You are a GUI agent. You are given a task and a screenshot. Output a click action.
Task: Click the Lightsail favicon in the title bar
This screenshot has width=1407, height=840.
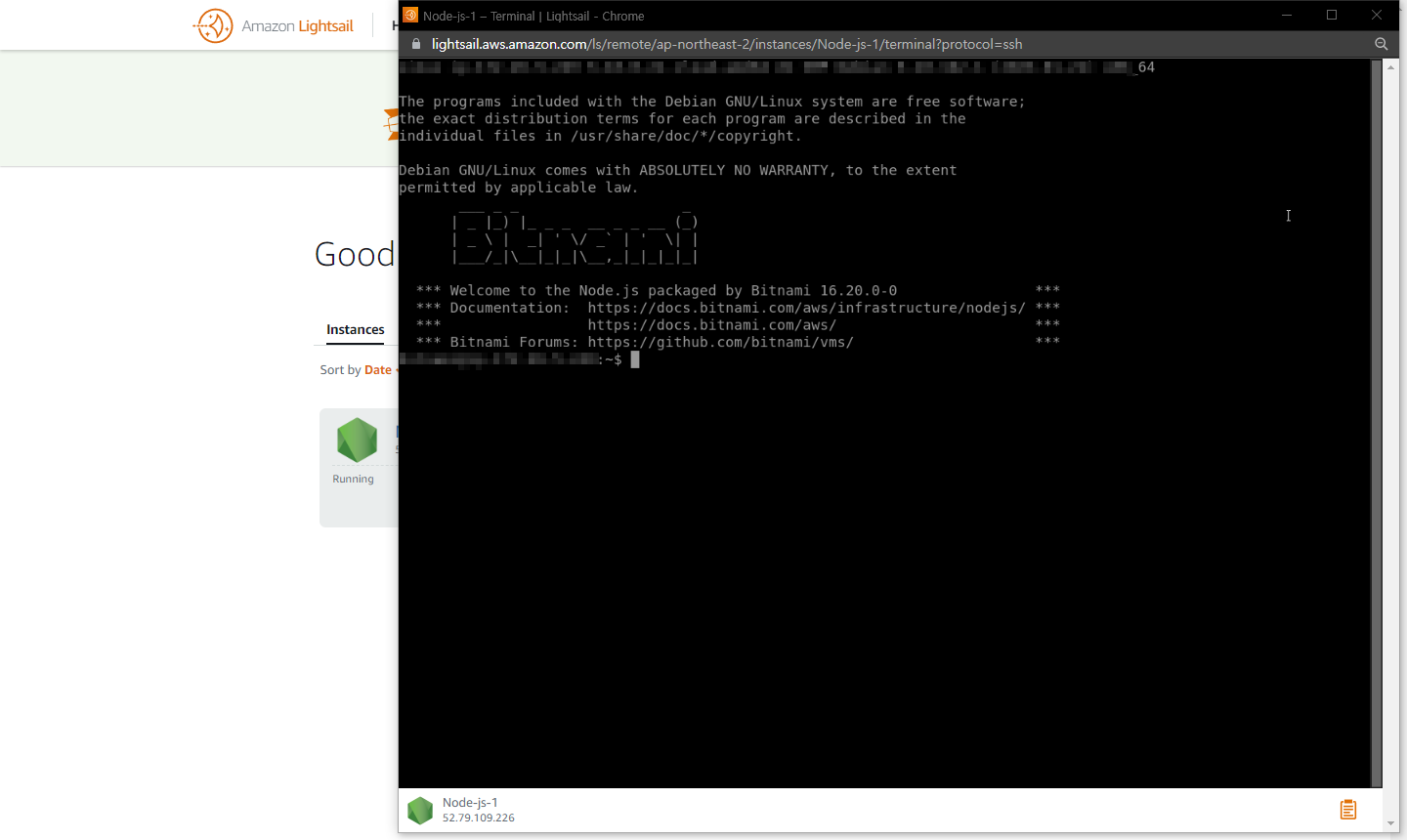click(410, 16)
